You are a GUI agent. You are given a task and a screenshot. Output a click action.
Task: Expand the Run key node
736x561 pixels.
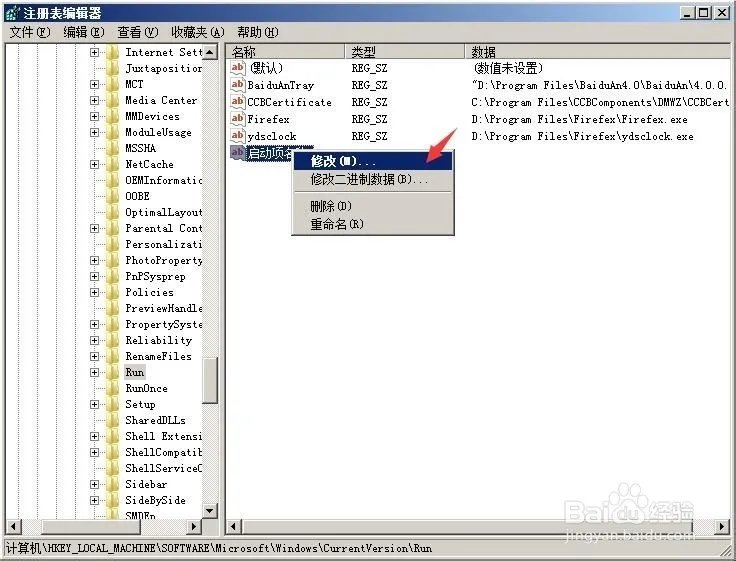click(94, 372)
